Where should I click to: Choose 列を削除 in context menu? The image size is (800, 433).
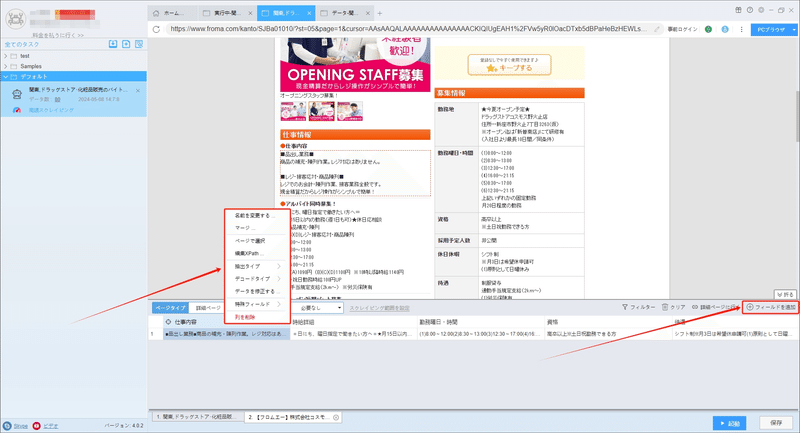coord(257,317)
